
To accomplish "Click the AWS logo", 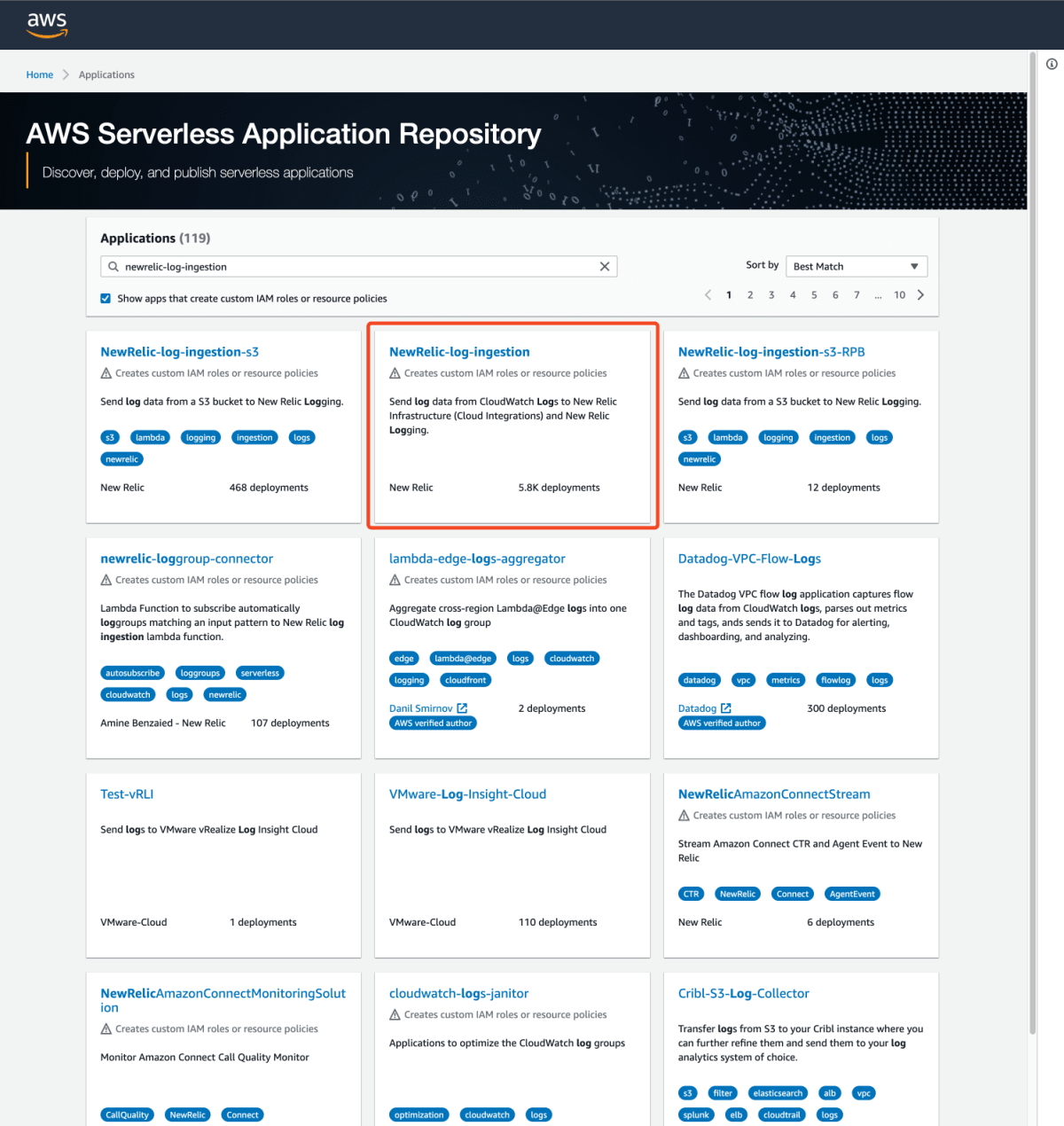I will coord(47,25).
